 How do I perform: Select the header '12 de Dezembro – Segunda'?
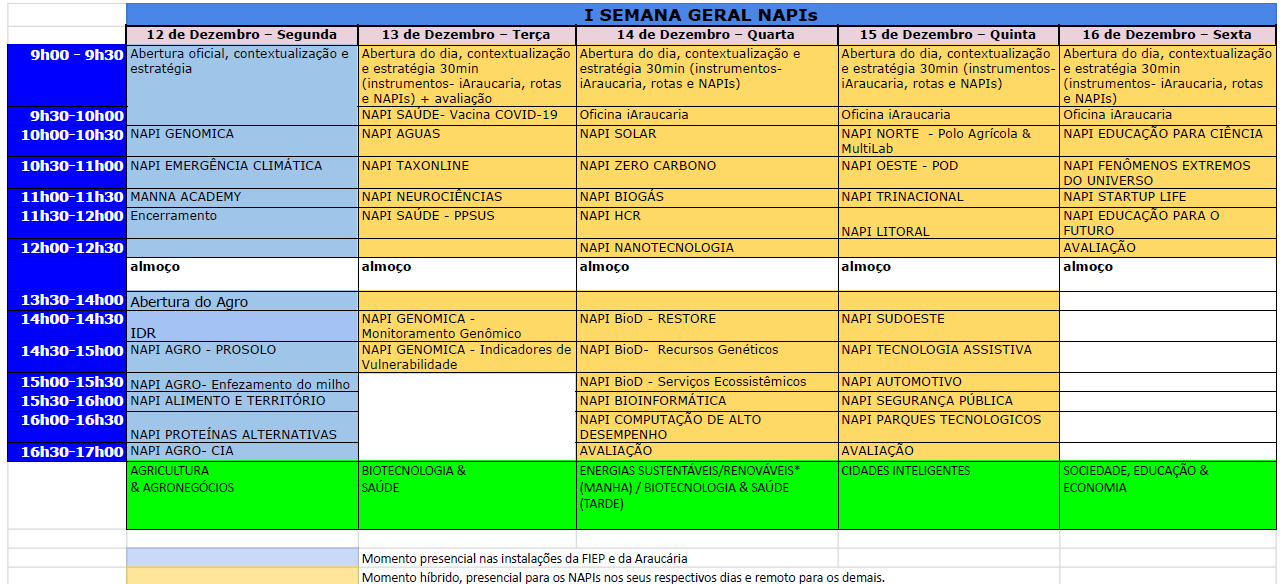coord(243,35)
